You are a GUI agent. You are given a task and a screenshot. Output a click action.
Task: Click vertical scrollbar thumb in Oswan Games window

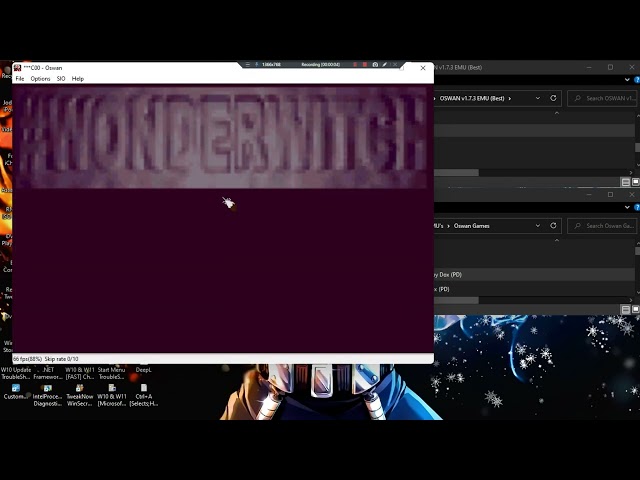point(638,251)
